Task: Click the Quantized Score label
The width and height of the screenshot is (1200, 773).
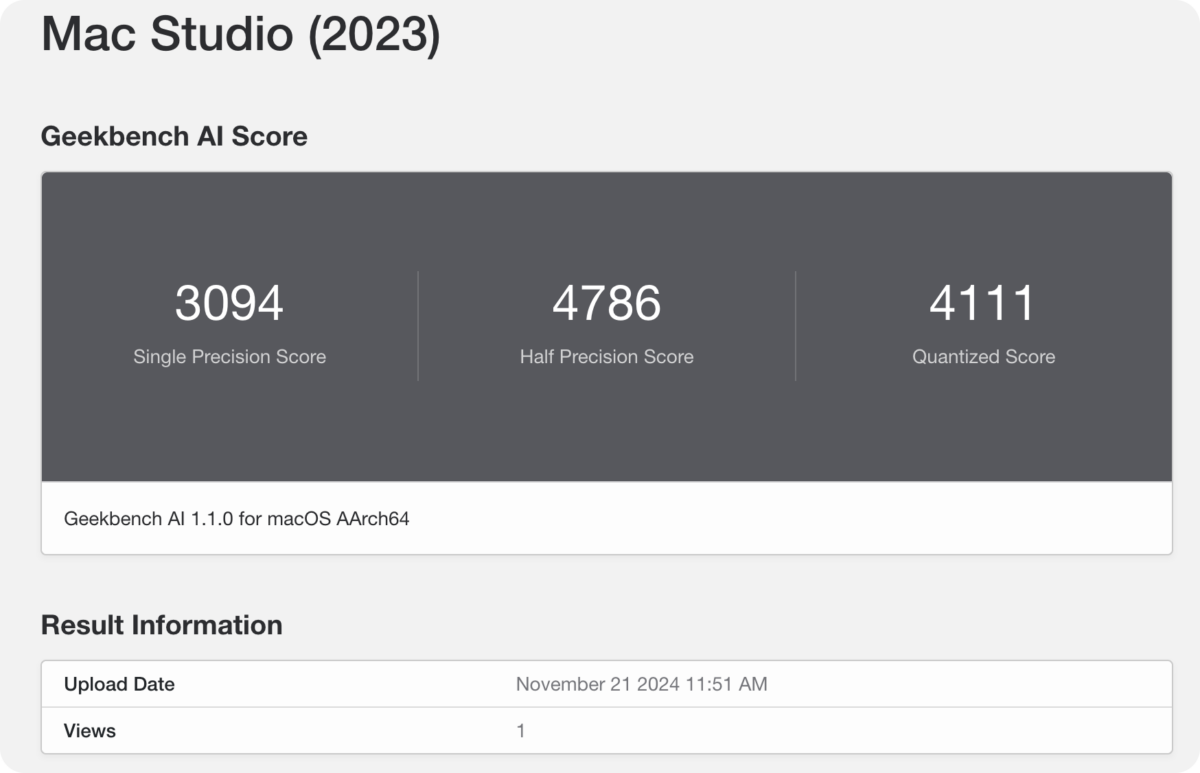Action: [x=983, y=357]
